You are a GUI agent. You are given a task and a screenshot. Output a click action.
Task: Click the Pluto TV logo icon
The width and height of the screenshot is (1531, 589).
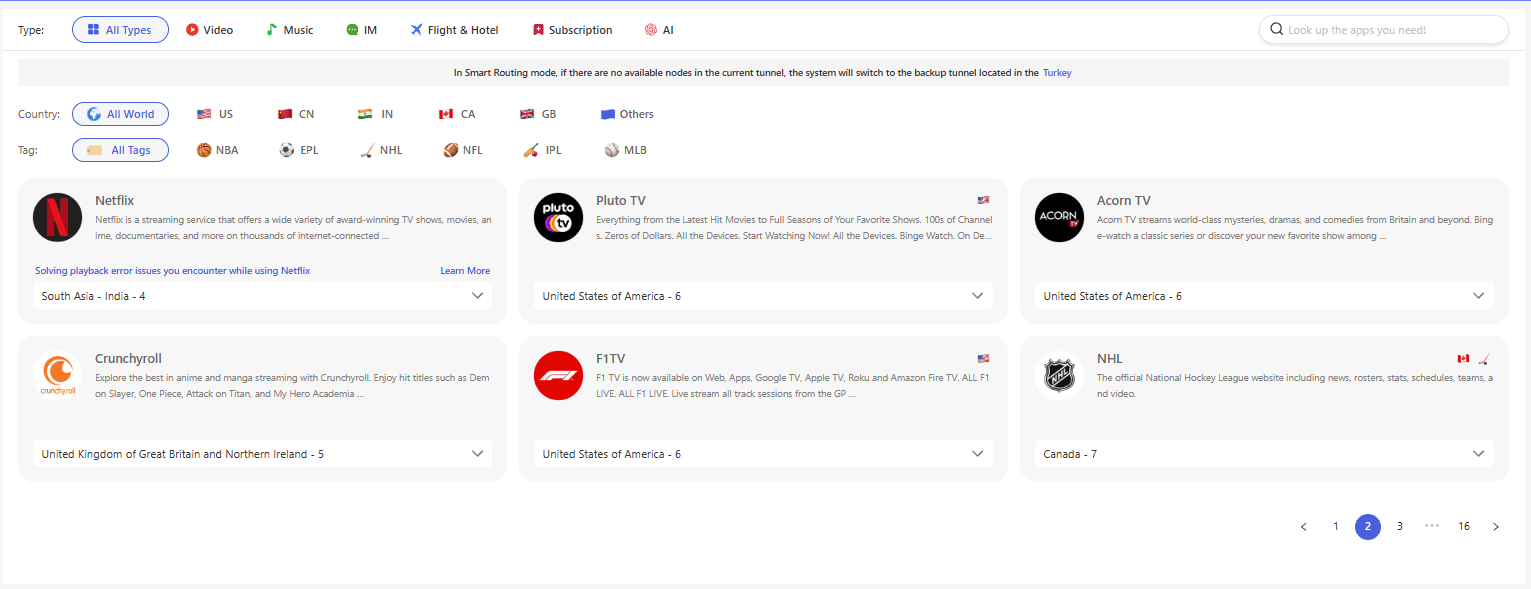tap(558, 218)
